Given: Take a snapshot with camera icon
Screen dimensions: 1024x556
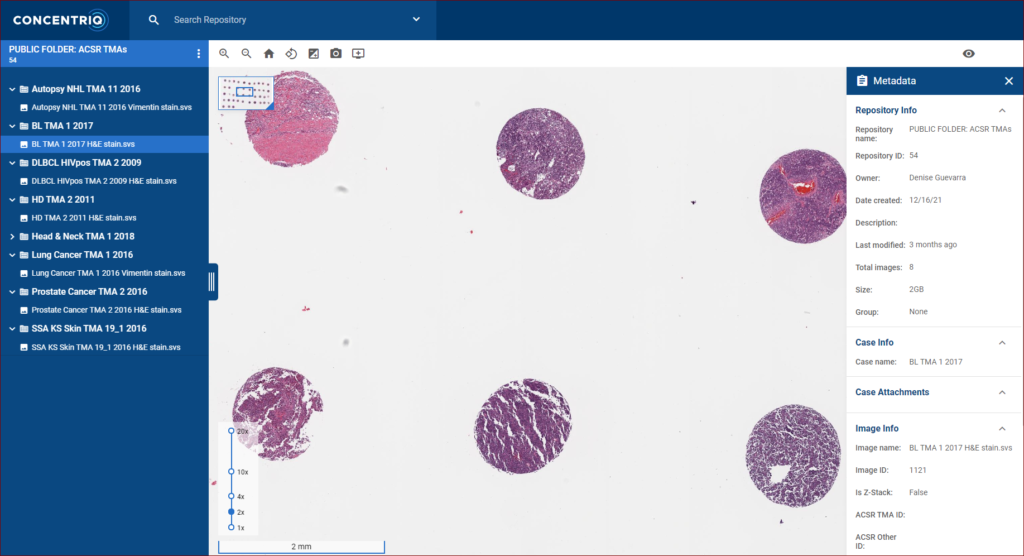Looking at the screenshot, I should point(336,54).
